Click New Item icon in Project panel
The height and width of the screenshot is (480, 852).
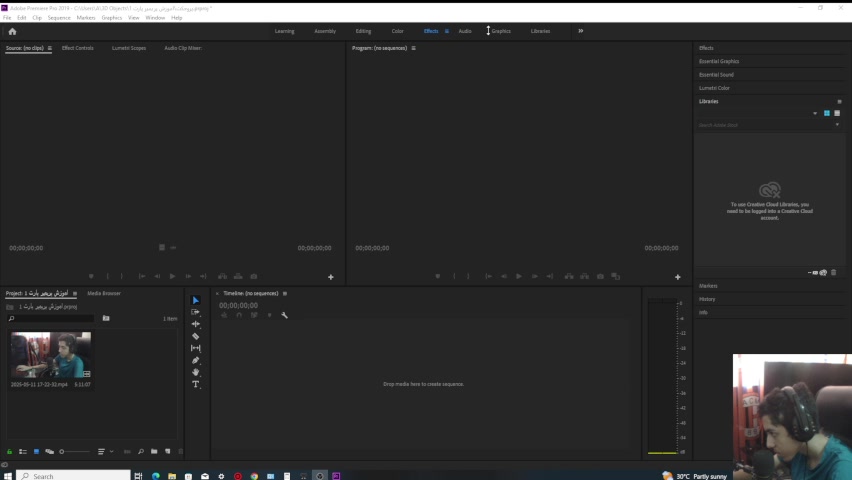point(167,451)
